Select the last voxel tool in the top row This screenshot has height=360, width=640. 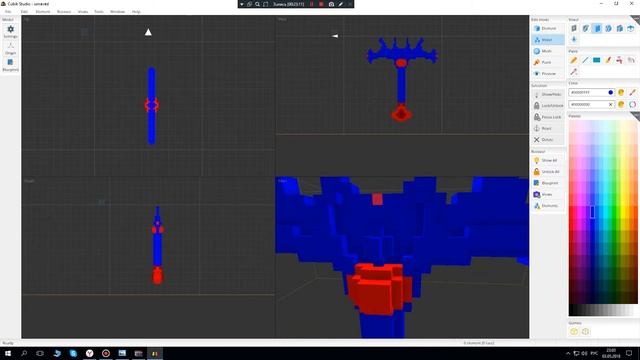631,28
